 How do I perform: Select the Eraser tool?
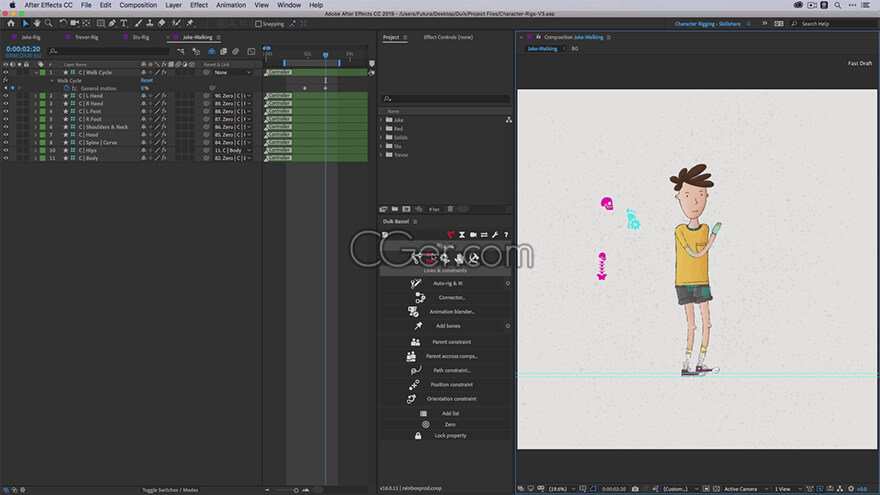162,24
